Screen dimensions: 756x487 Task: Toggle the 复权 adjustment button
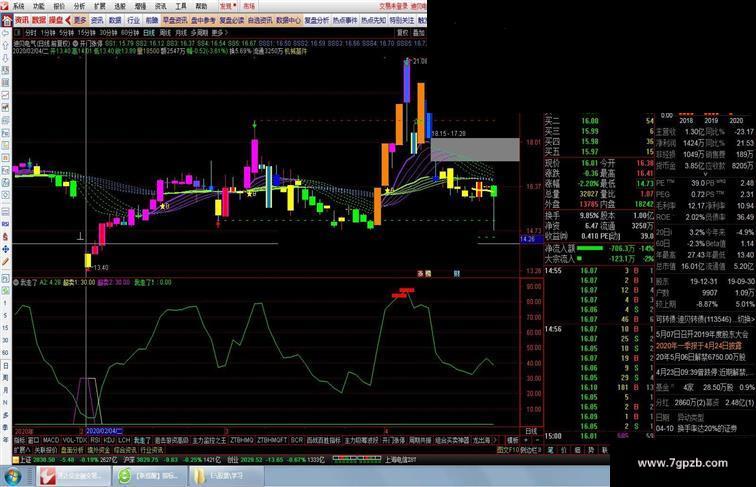(403, 33)
